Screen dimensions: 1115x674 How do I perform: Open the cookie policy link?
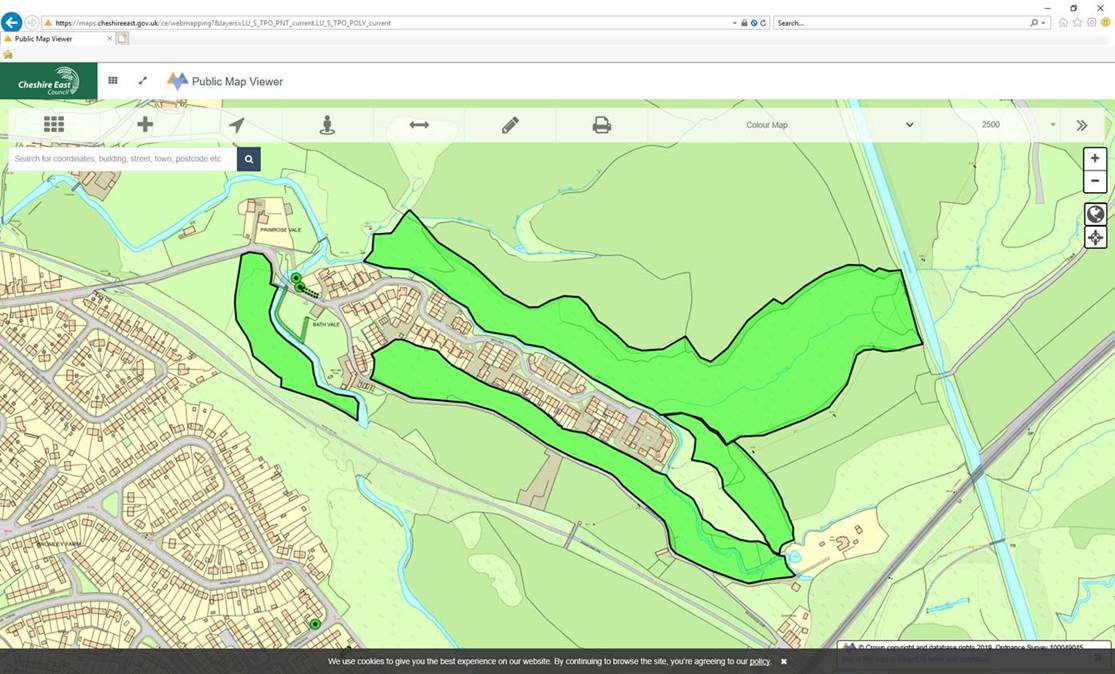760,662
